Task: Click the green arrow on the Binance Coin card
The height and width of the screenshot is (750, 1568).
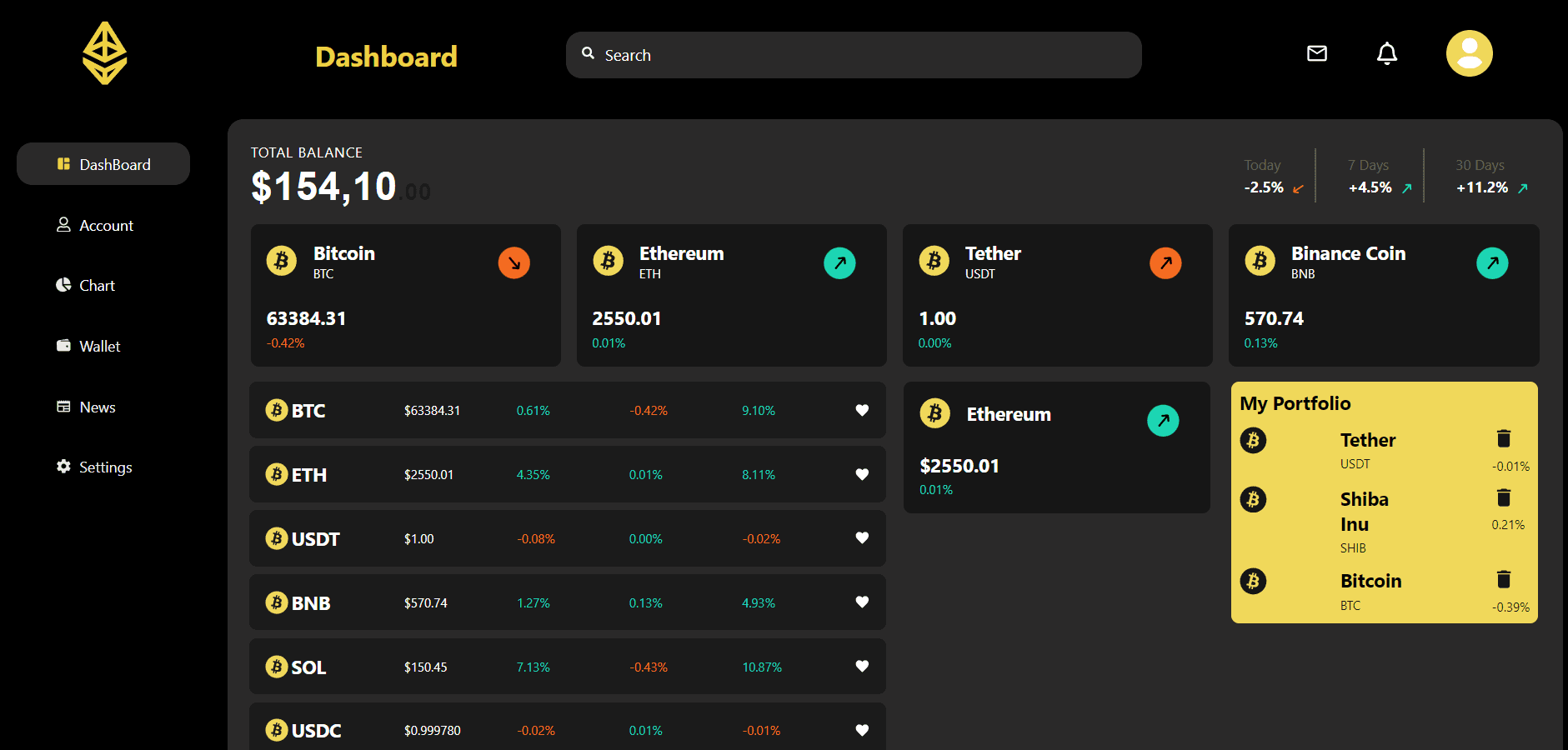Action: pos(1493,263)
